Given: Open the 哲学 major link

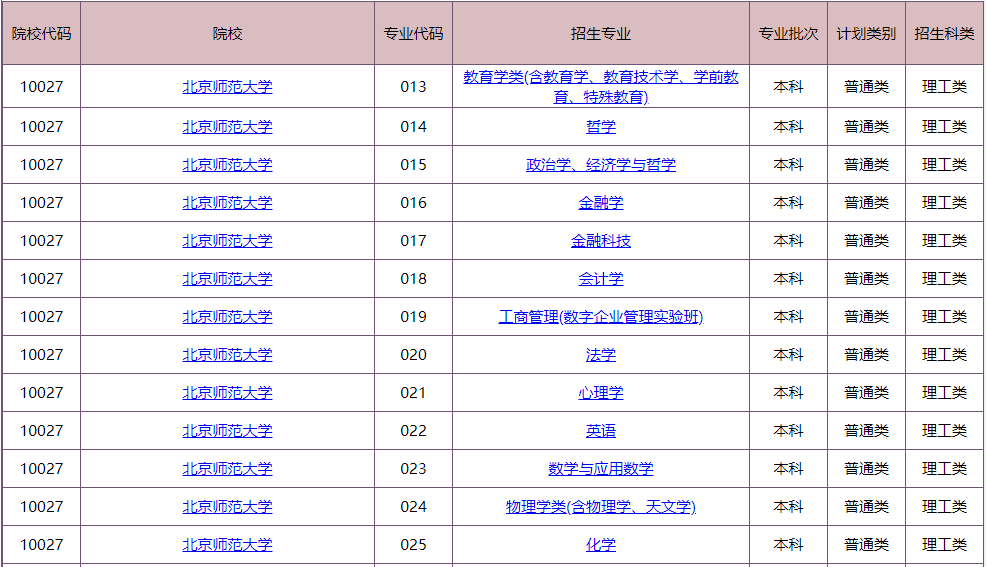Looking at the screenshot, I should tap(601, 127).
